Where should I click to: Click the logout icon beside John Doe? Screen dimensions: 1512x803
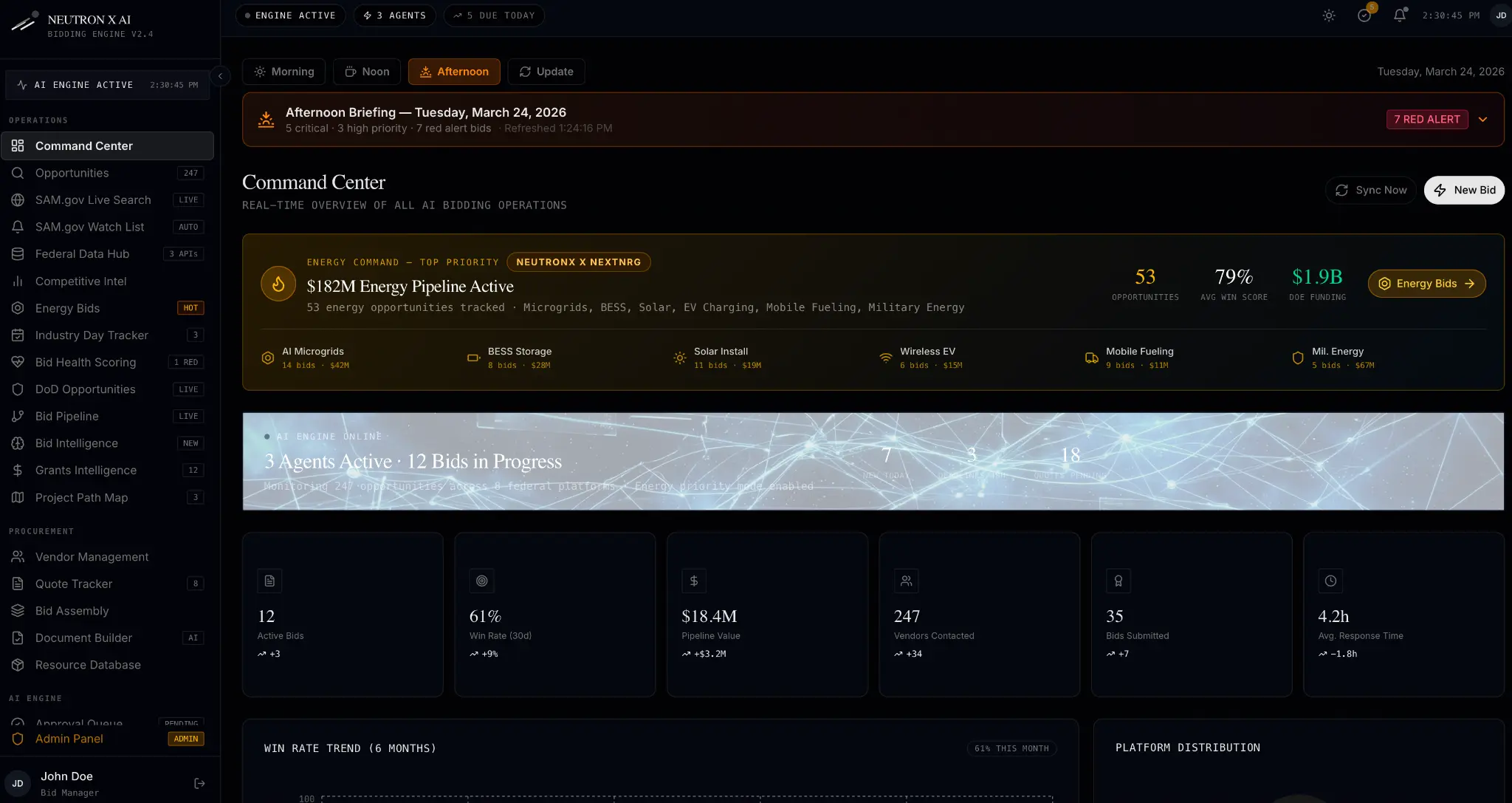[199, 783]
